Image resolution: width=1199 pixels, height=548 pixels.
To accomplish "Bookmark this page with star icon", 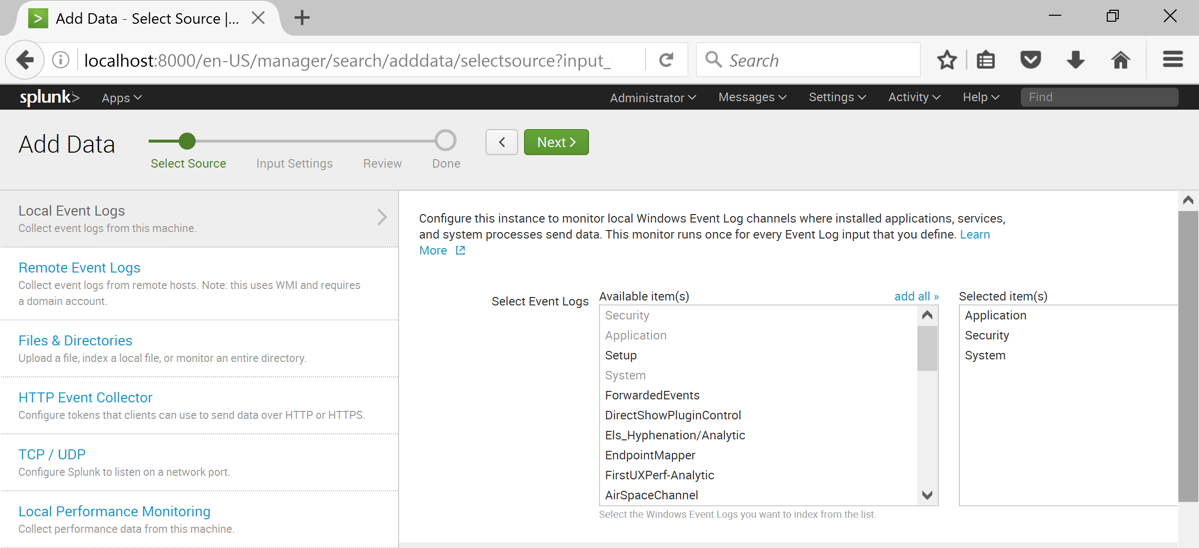I will click(x=946, y=60).
